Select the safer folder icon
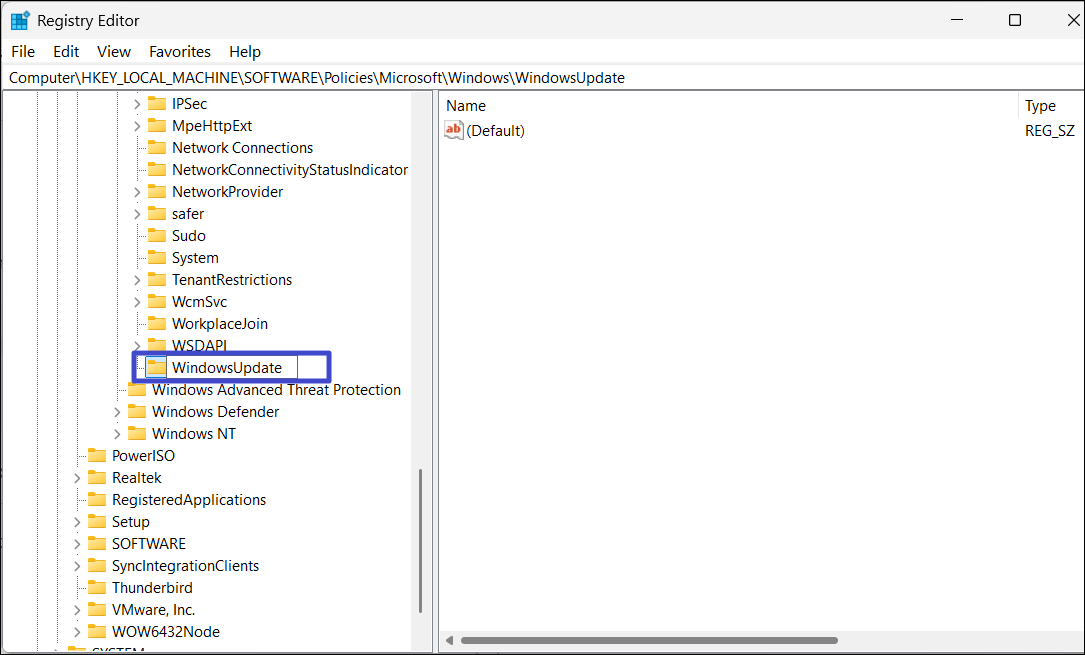This screenshot has width=1085, height=655. pyautogui.click(x=157, y=214)
